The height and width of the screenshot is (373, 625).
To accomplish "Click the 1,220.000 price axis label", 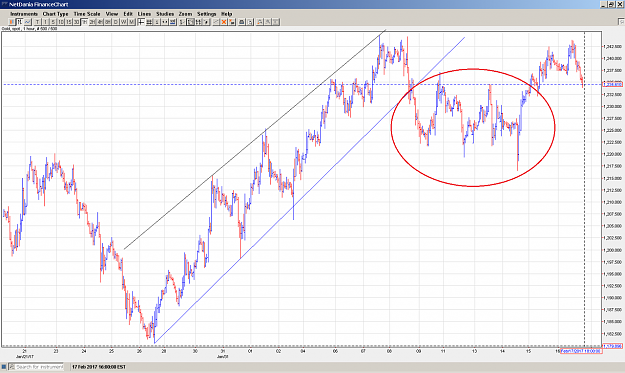I will (x=612, y=154).
